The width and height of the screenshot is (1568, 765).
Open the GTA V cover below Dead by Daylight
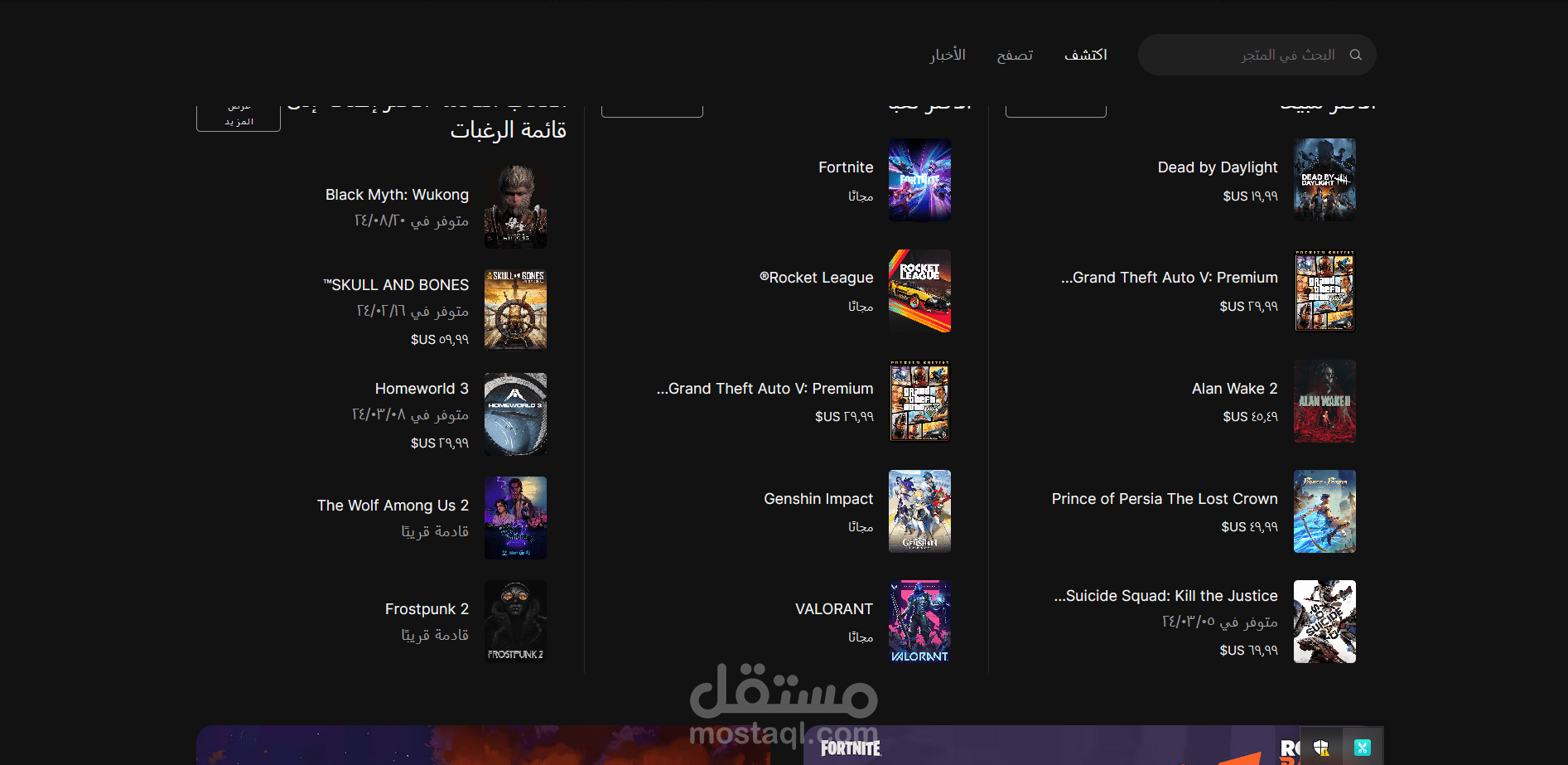[1324, 291]
